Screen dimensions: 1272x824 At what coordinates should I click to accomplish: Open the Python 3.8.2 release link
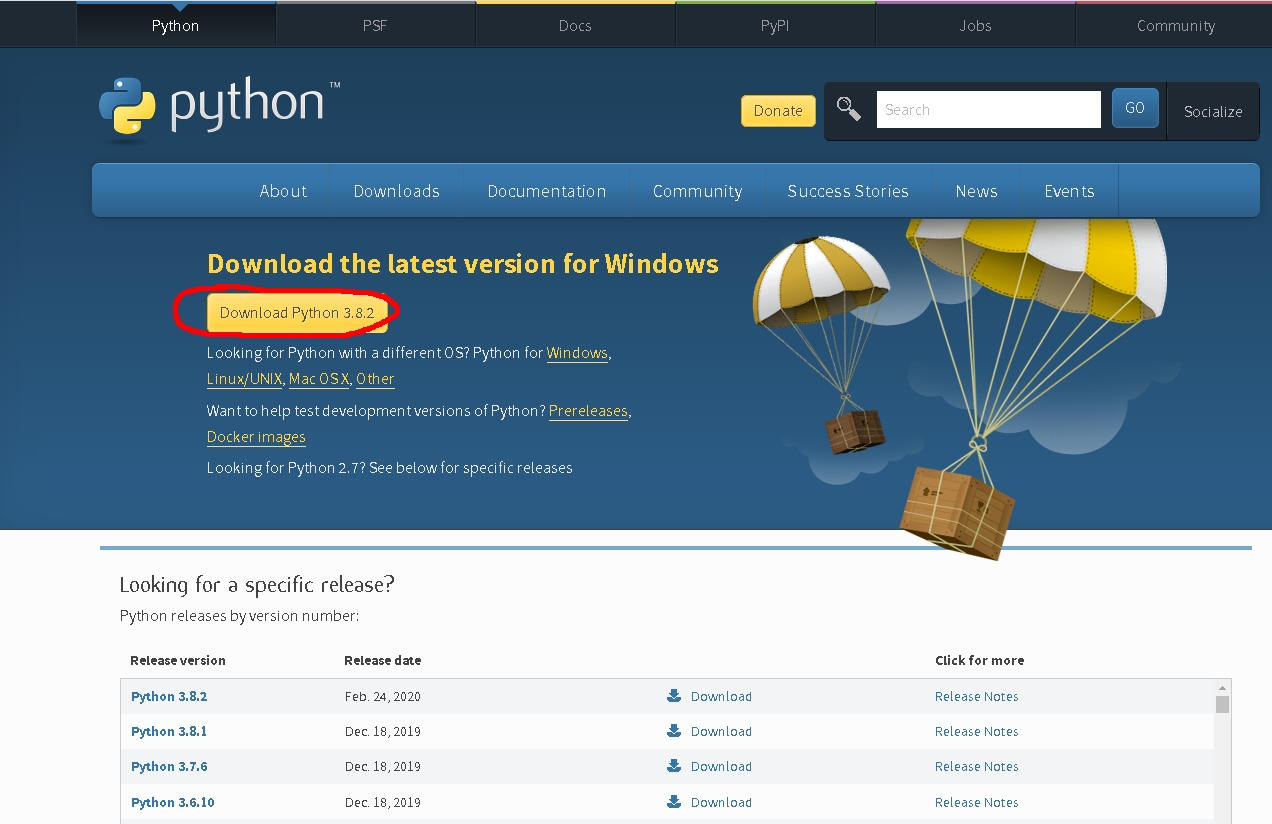[169, 696]
